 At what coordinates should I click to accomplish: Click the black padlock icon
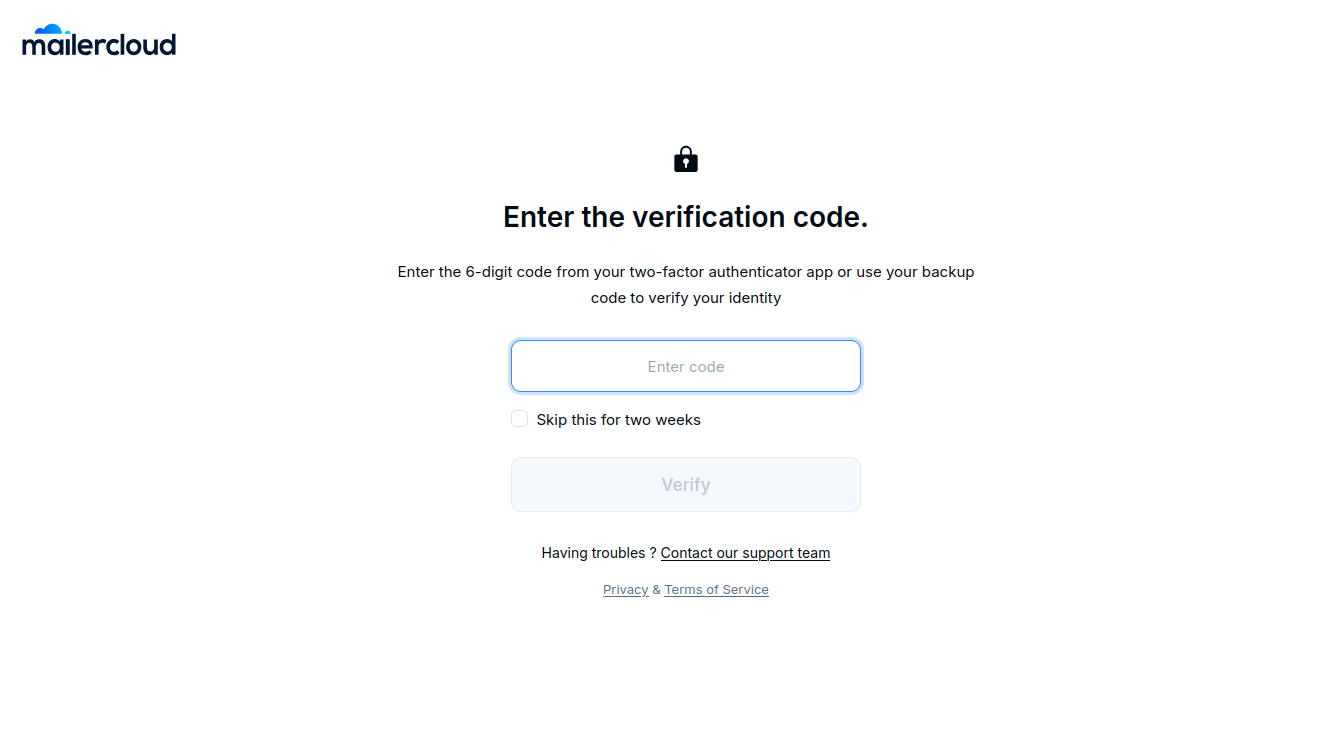[686, 159]
